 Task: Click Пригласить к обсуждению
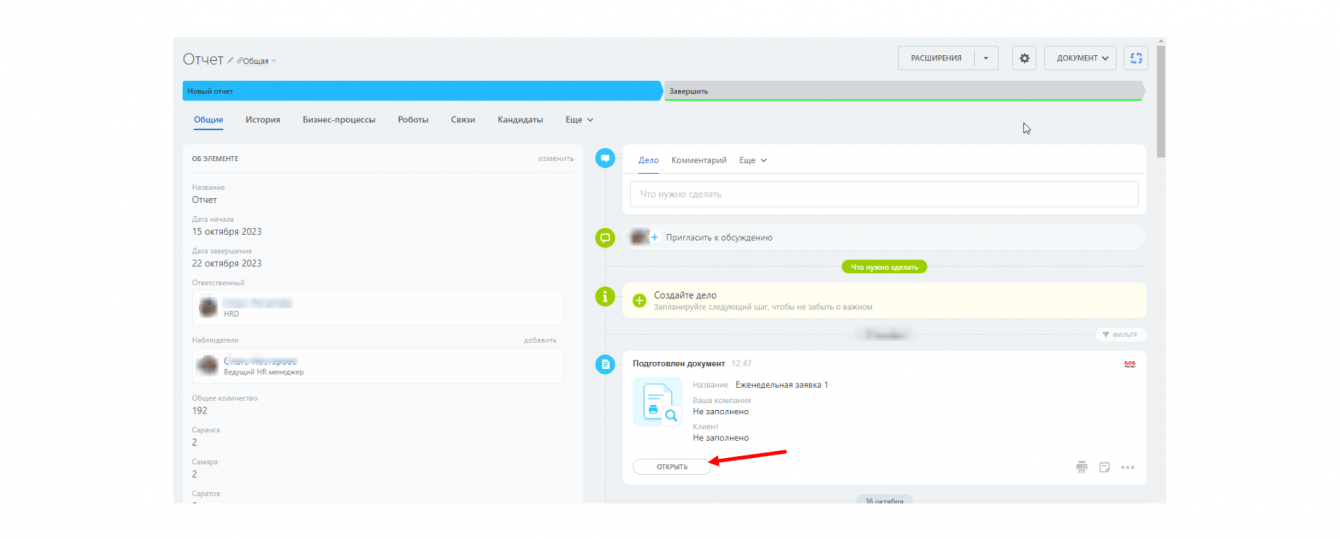pyautogui.click(x=718, y=238)
